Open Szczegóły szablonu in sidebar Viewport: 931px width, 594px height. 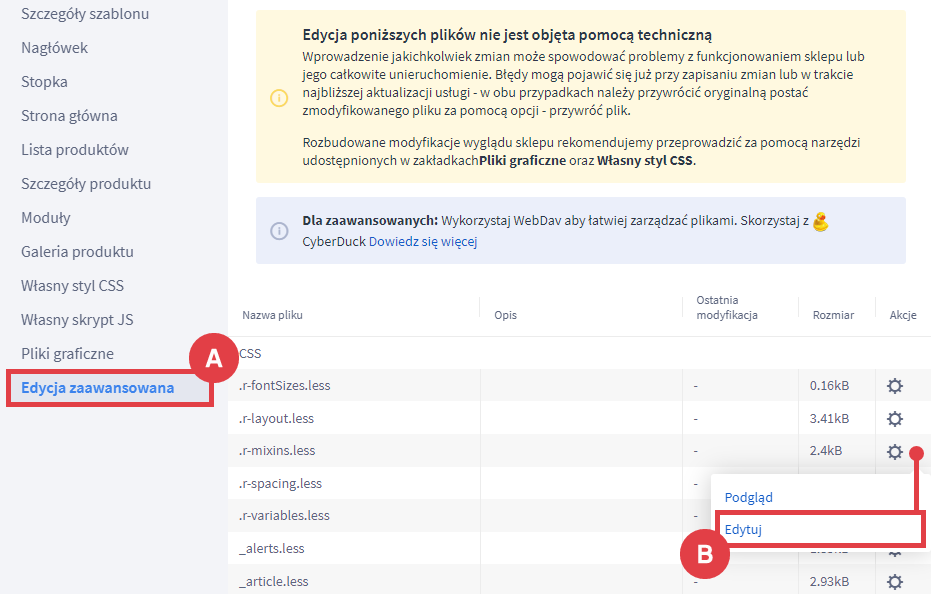[85, 14]
